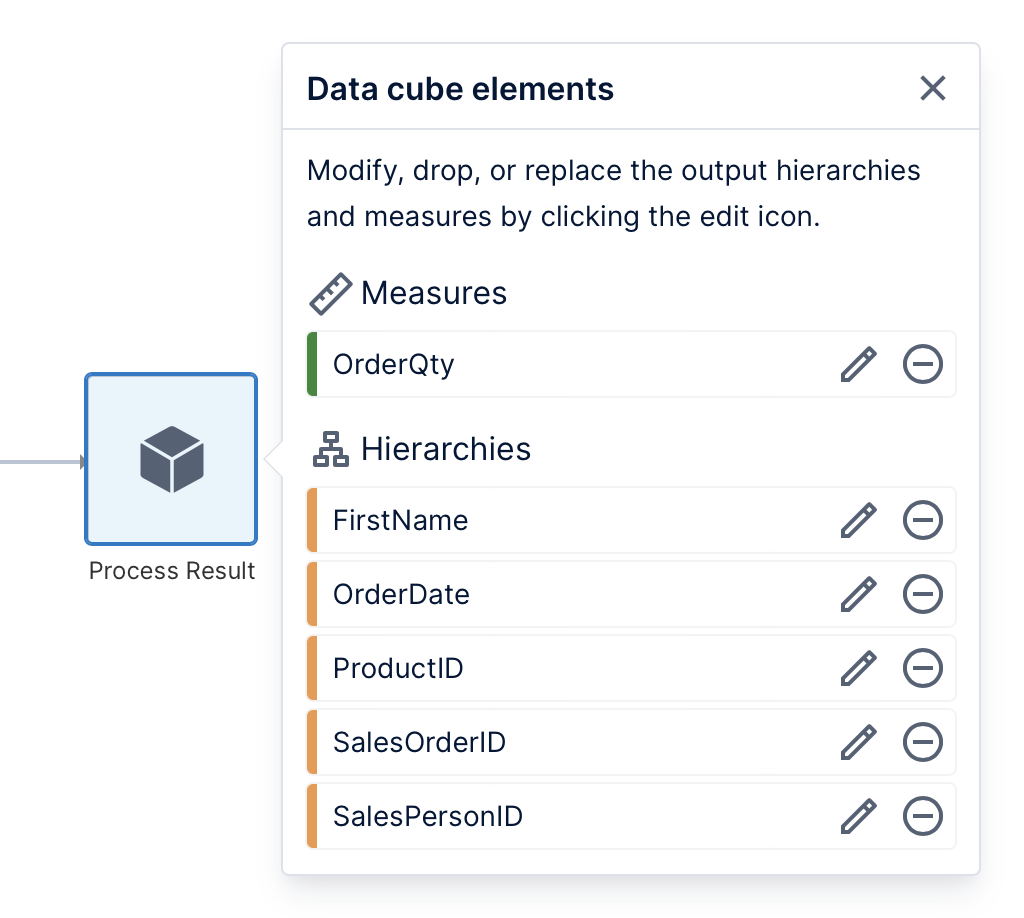
Task: Close the Data cube elements panel
Action: point(932,88)
